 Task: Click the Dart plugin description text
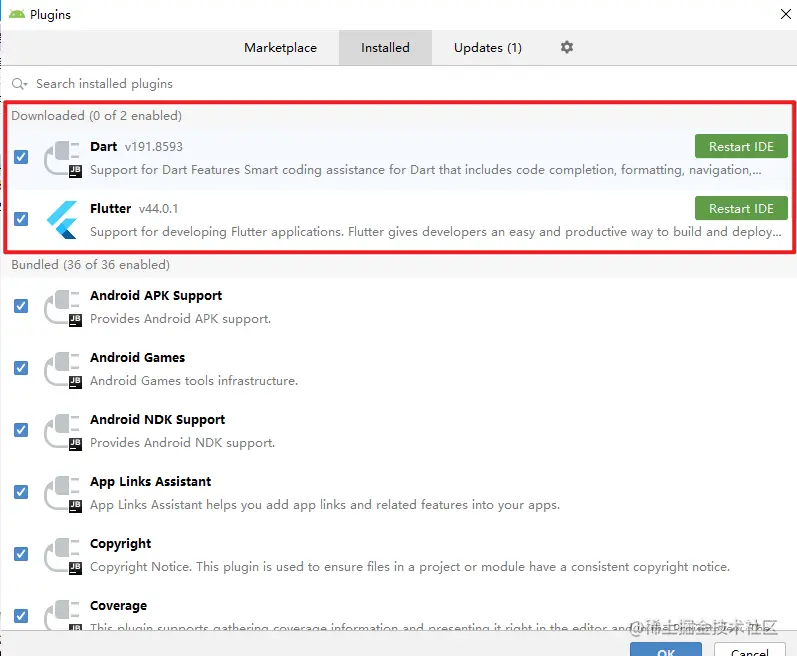[x=426, y=170]
